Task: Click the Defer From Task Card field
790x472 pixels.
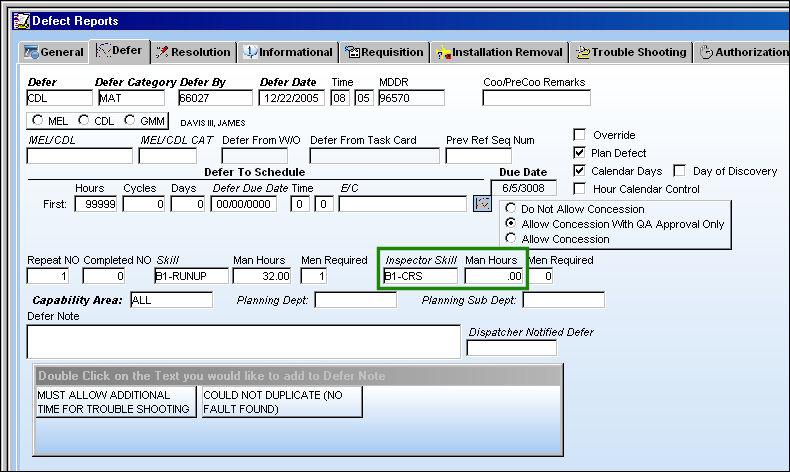Action: coord(375,156)
